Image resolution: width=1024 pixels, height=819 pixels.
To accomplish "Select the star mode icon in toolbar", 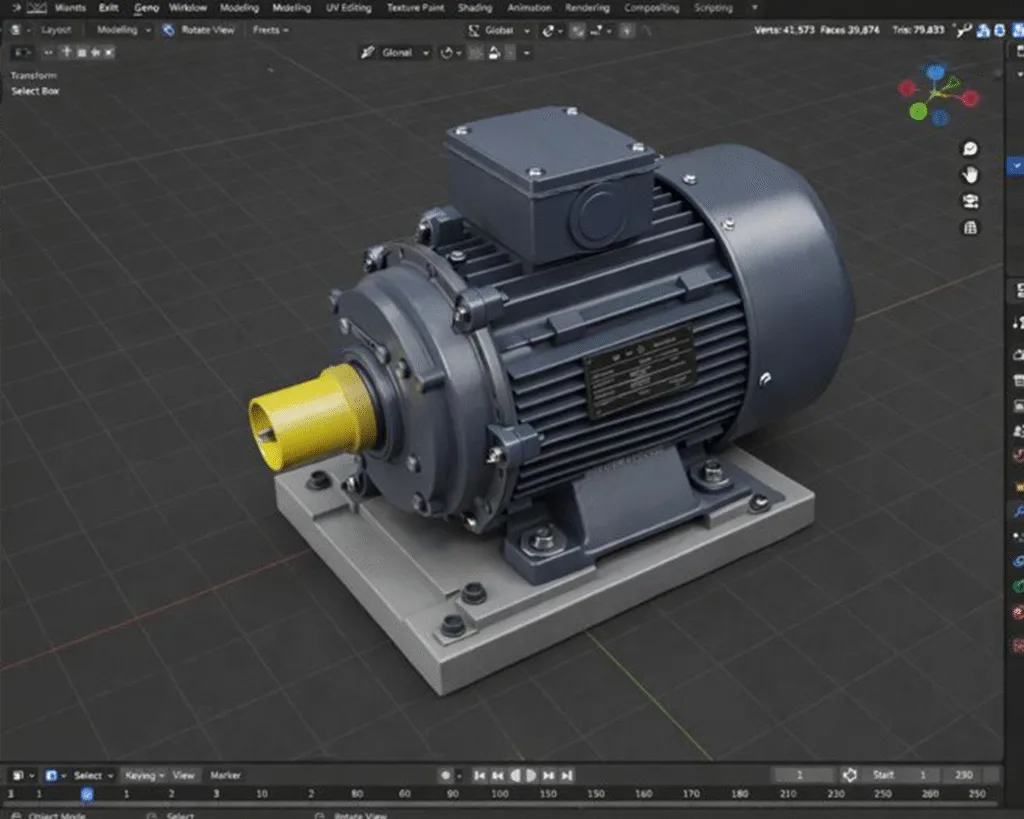I will (95, 52).
